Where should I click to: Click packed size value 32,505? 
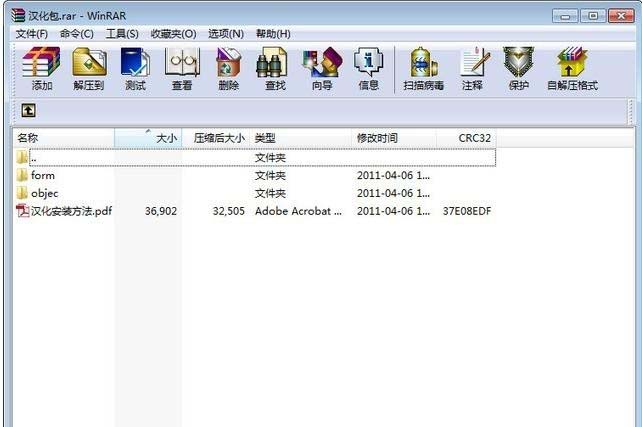[228, 211]
